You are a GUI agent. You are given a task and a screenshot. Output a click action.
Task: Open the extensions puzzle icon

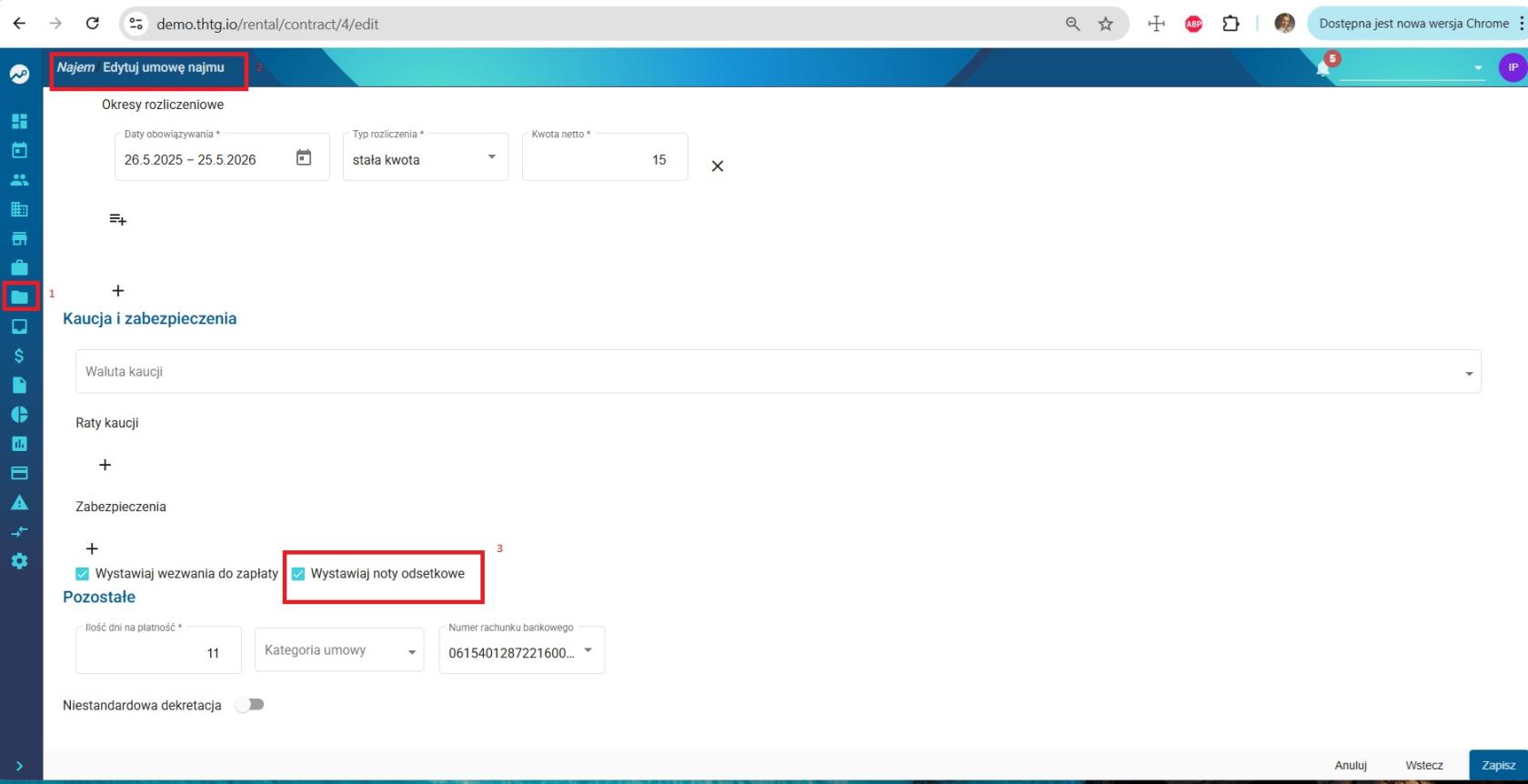pos(1231,25)
